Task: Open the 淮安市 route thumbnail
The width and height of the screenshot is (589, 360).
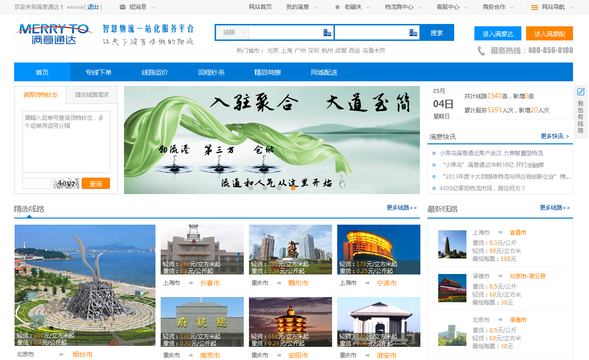Action: tap(379, 322)
